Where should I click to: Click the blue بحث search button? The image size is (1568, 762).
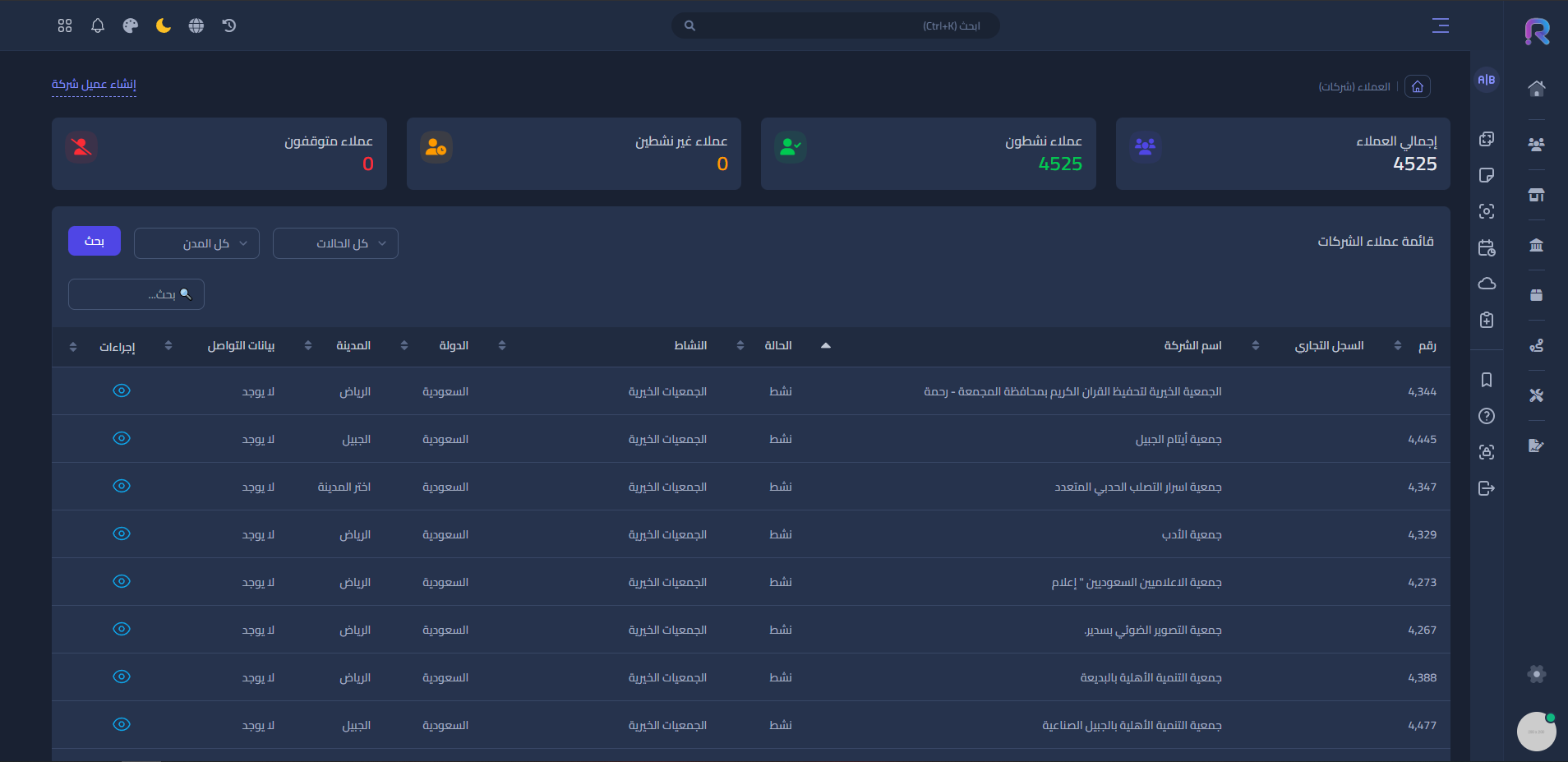[95, 241]
